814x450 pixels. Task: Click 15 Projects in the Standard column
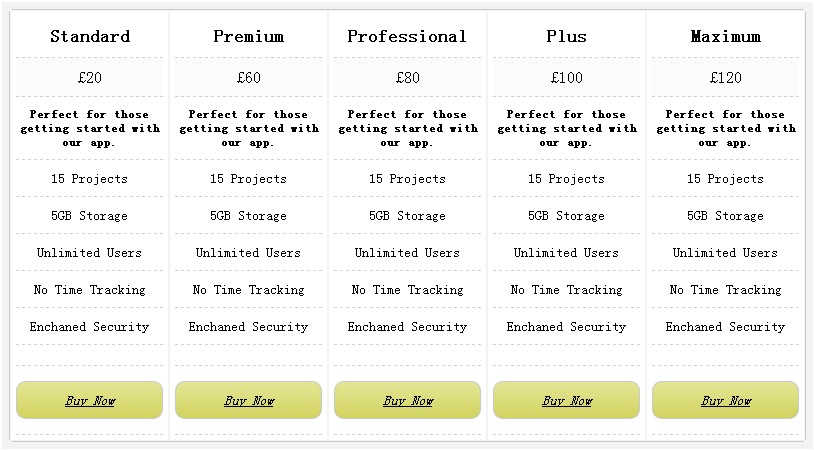click(x=90, y=179)
